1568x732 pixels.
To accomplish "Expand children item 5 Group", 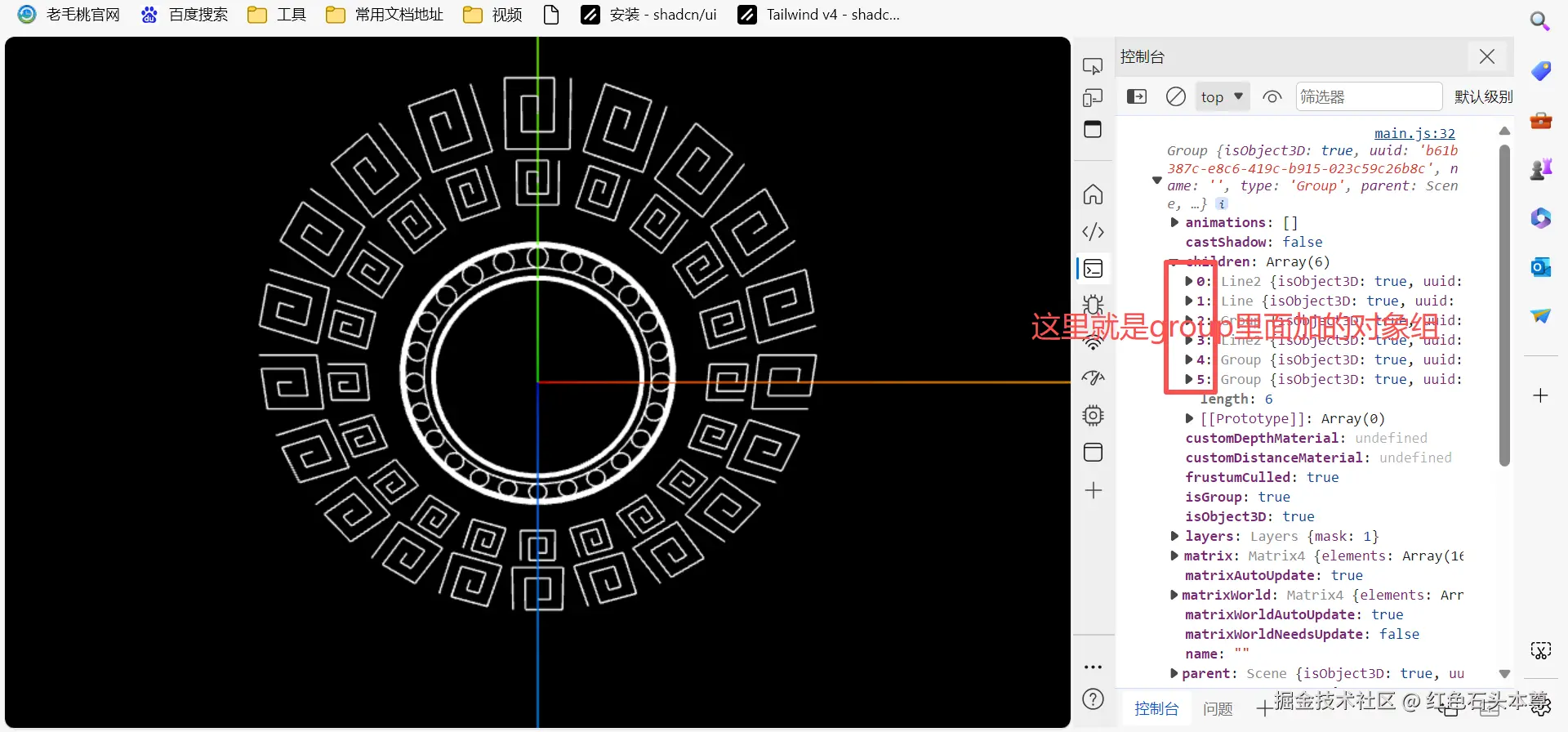I will (1189, 379).
